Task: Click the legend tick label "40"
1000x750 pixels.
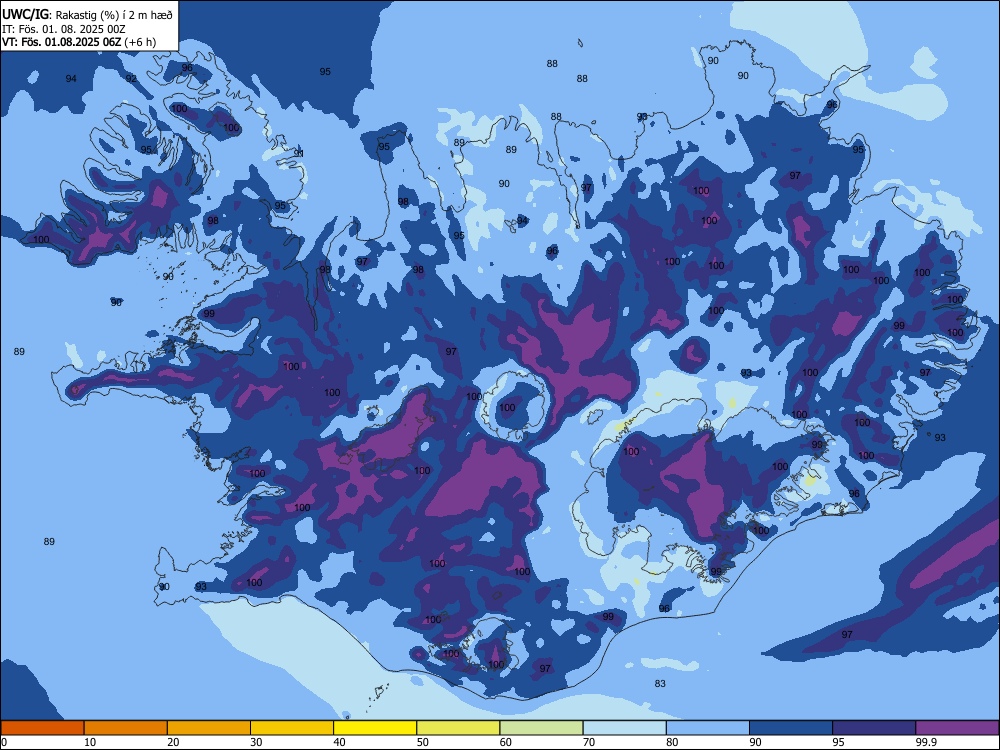Action: 340,742
